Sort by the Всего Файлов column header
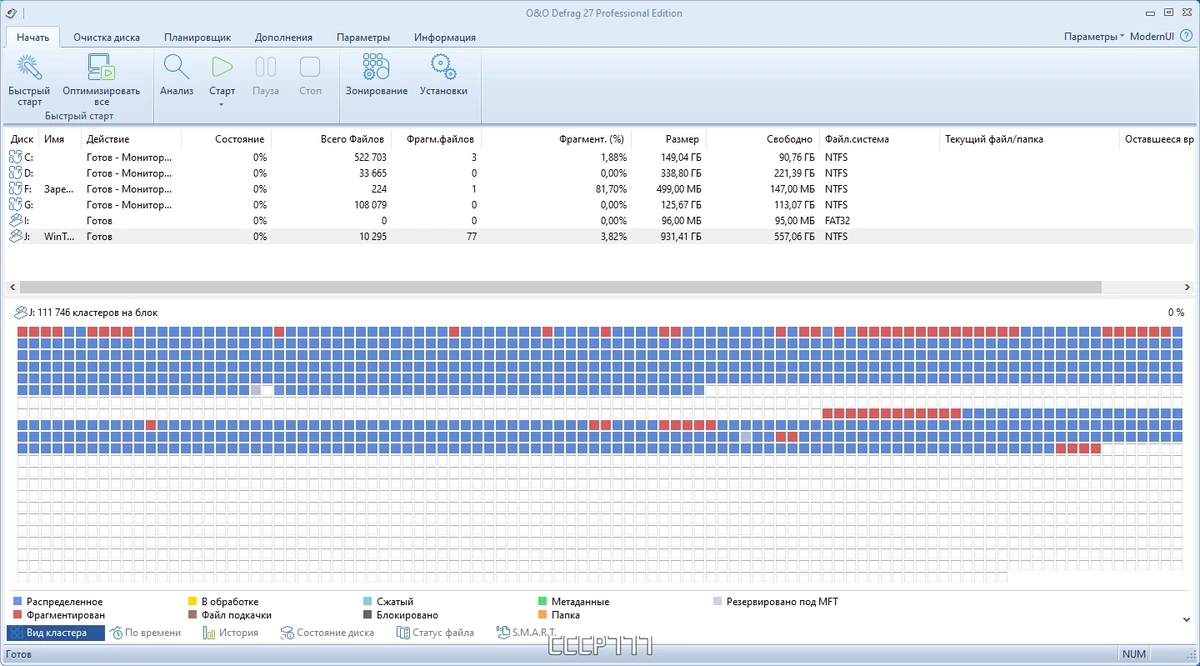 click(x=354, y=139)
